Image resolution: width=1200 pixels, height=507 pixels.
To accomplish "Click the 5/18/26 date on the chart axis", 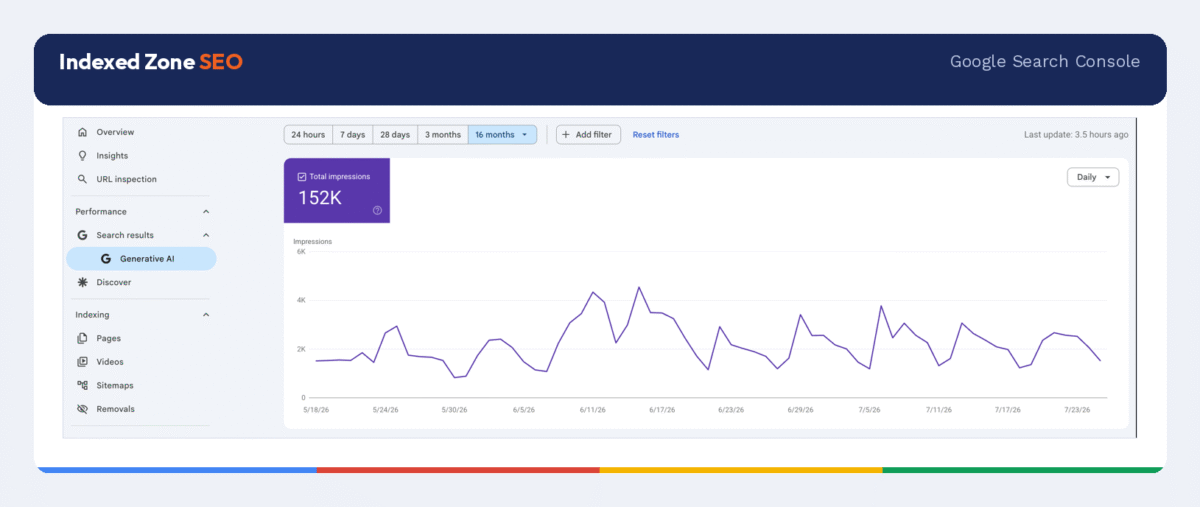I will tap(316, 409).
